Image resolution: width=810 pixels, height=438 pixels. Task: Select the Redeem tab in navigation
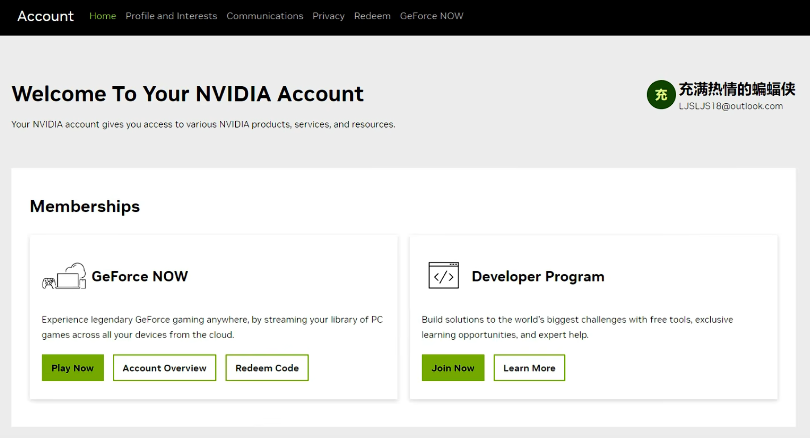tap(372, 16)
